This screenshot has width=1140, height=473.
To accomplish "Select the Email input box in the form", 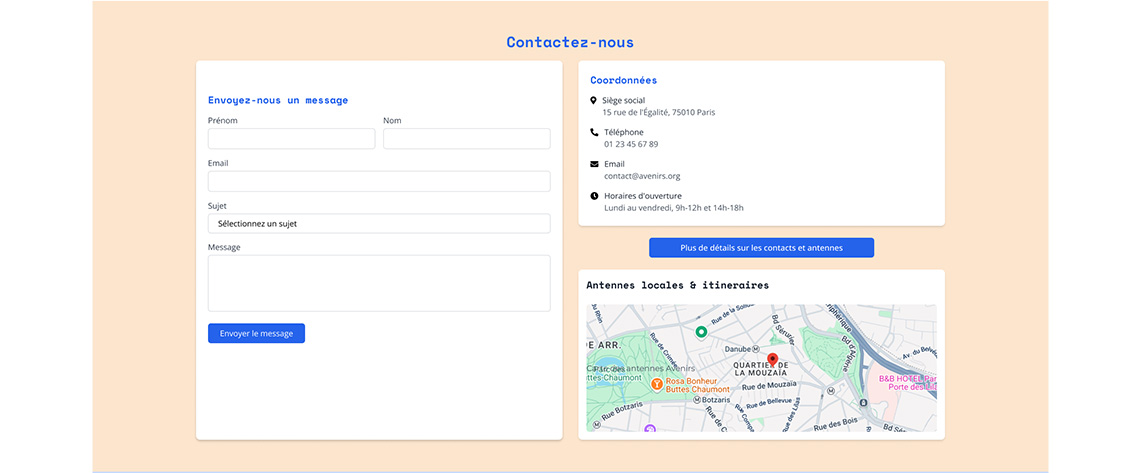I will click(379, 181).
